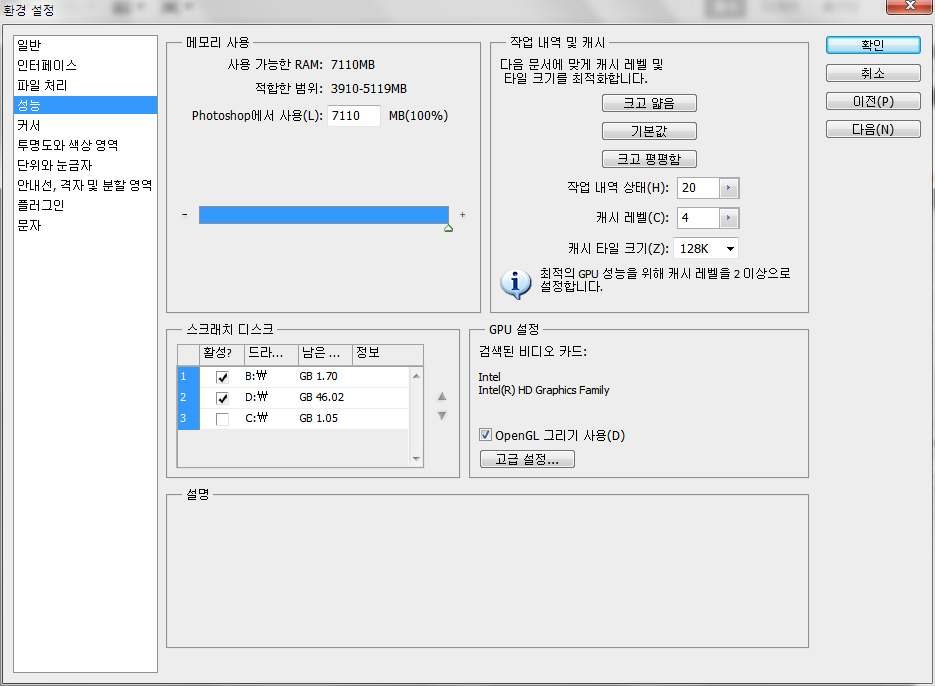
Task: Apply the 기본값 cache preset
Action: point(649,131)
